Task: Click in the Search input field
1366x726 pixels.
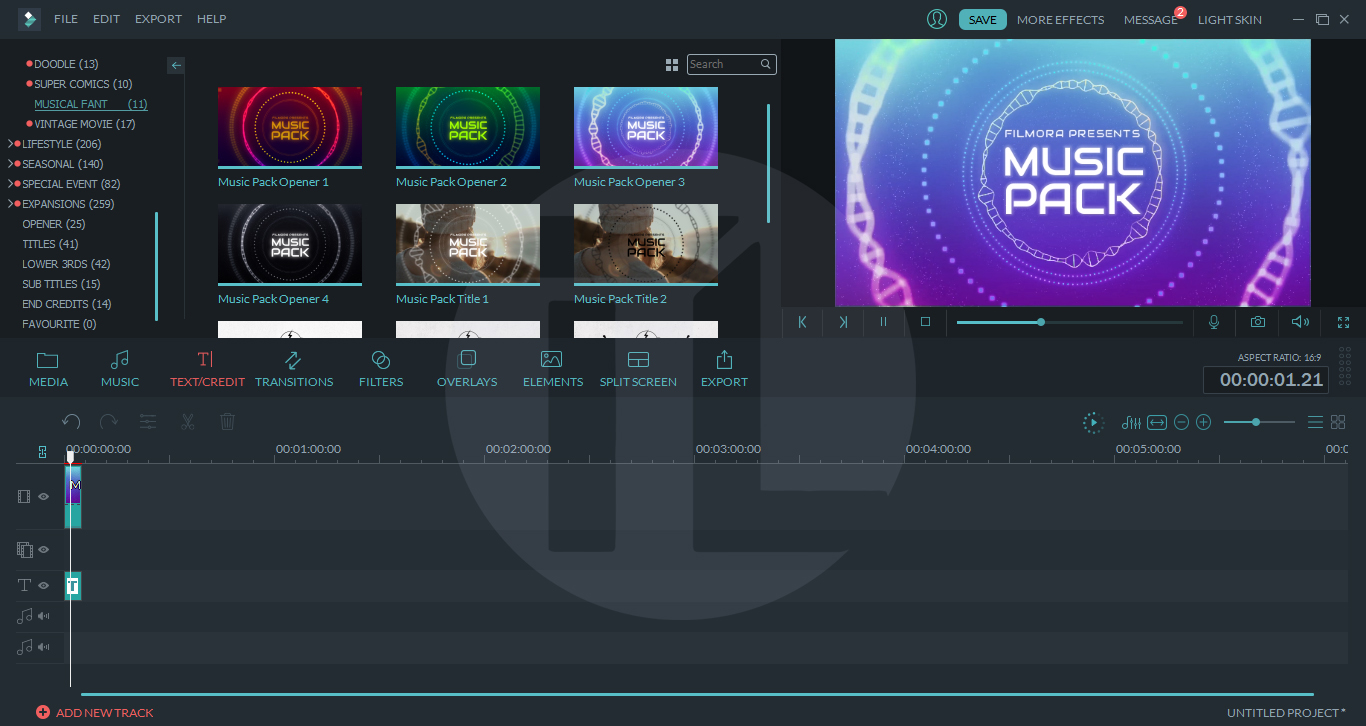Action: point(724,64)
